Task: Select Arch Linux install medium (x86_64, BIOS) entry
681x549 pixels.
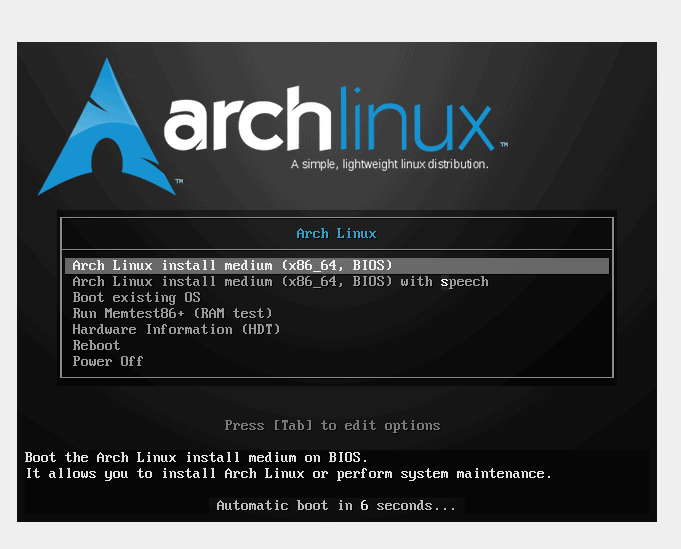Action: (x=337, y=265)
